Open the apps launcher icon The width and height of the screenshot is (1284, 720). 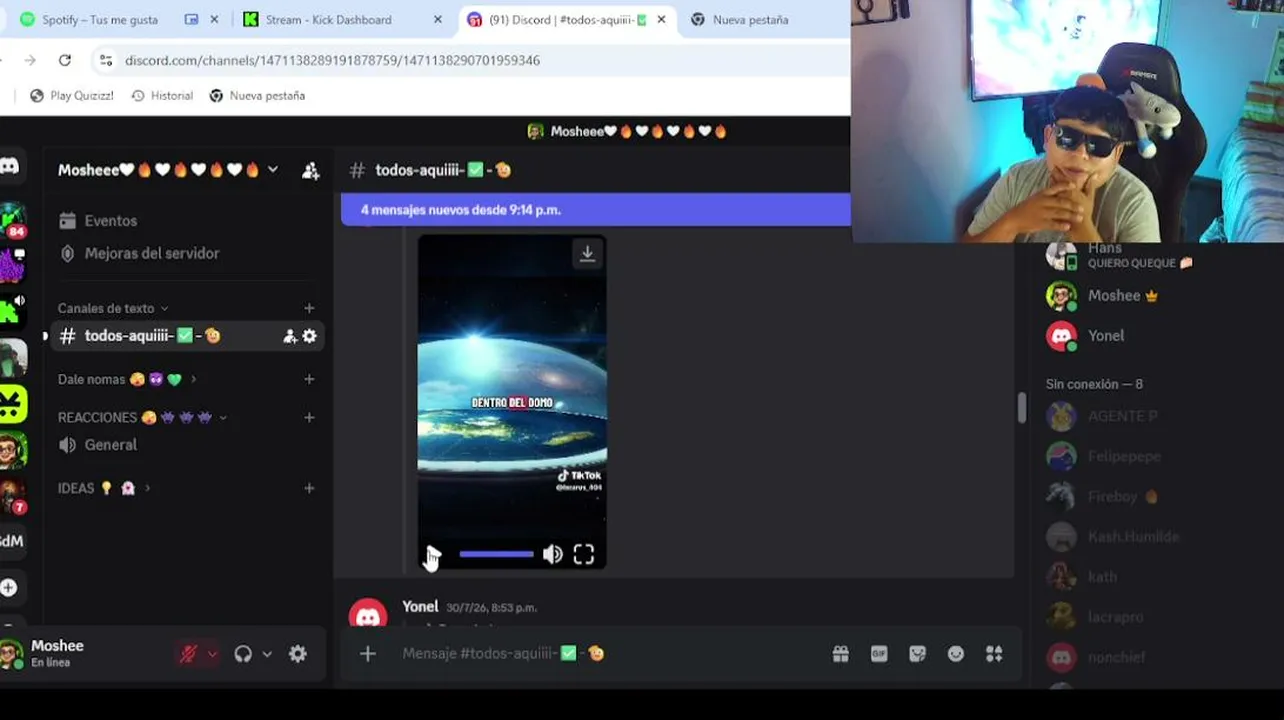[994, 654]
